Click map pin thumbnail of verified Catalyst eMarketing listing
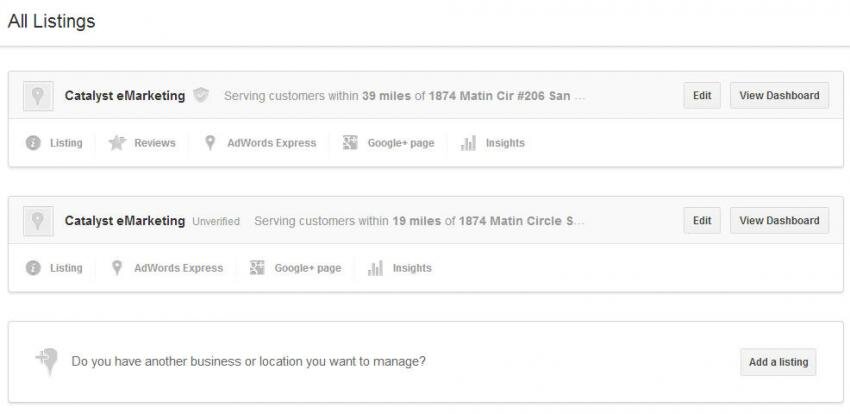Viewport: 850px width, 414px height. click(38, 96)
